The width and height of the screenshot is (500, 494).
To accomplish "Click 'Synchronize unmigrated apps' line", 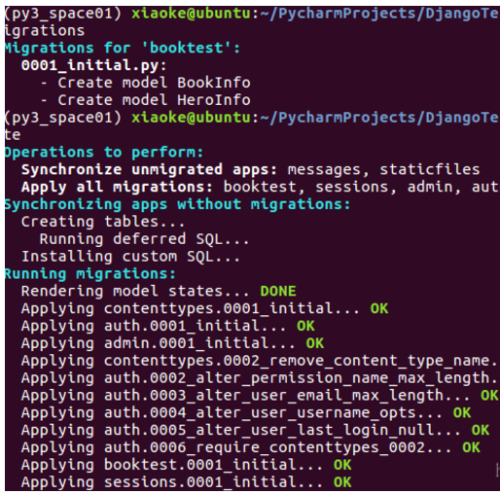I will pyautogui.click(x=251, y=170).
